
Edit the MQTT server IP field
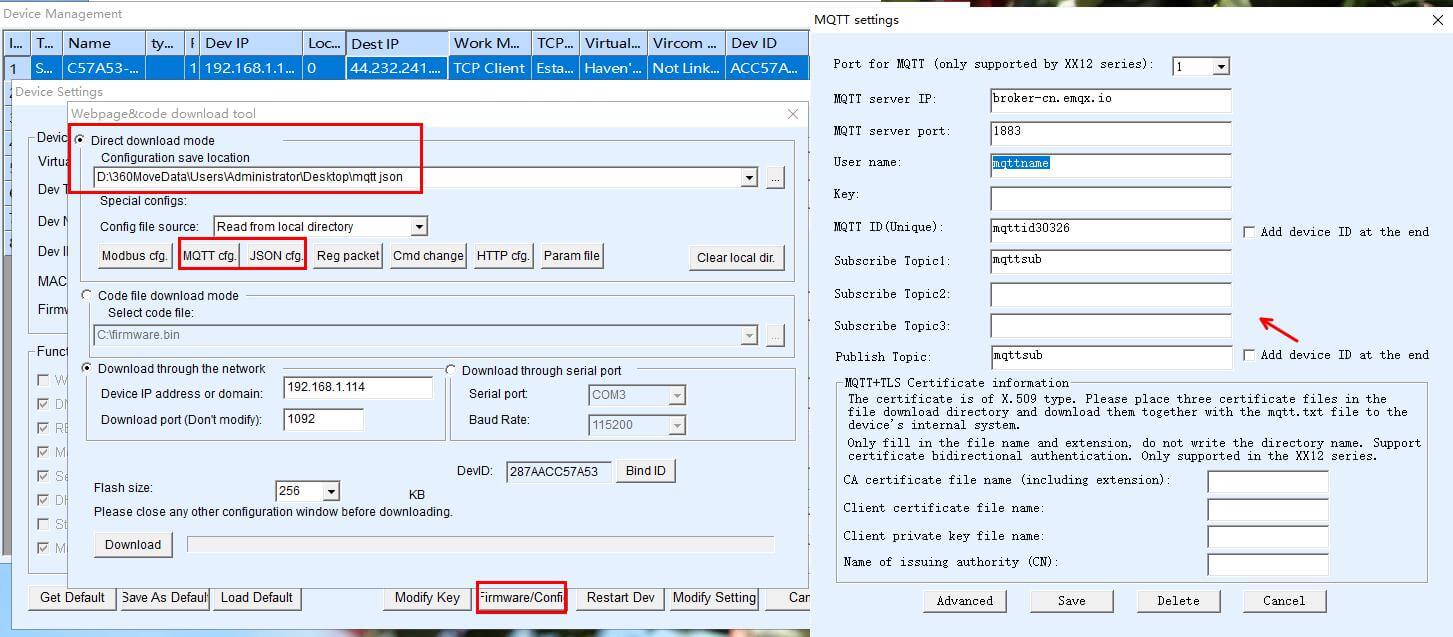[x=1111, y=100]
